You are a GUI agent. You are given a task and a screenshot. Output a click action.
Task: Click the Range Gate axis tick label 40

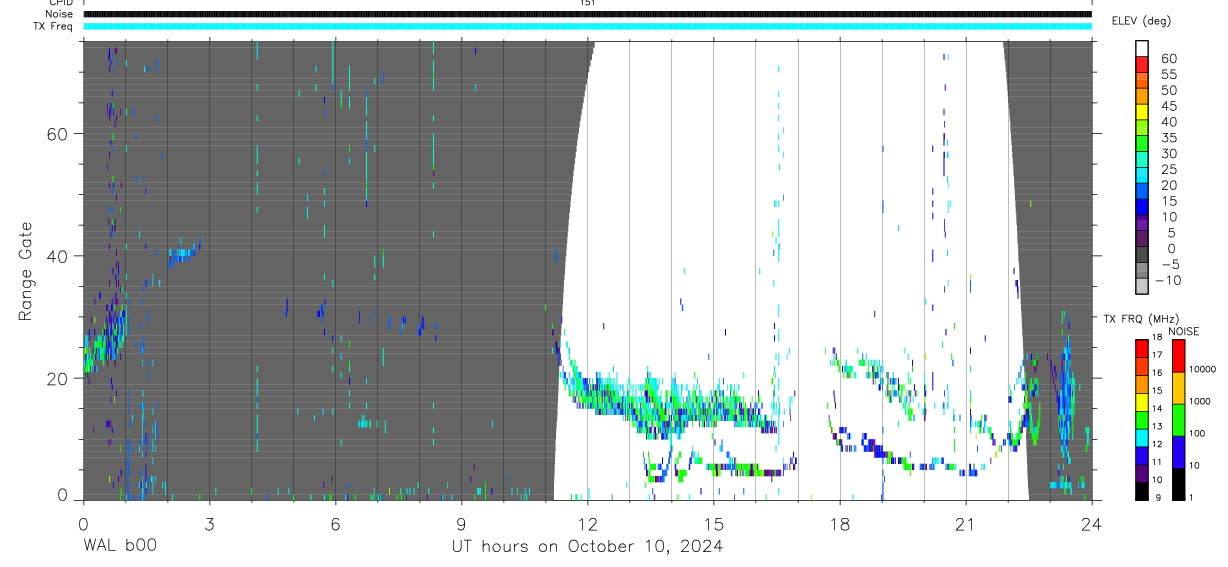pyautogui.click(x=58, y=256)
